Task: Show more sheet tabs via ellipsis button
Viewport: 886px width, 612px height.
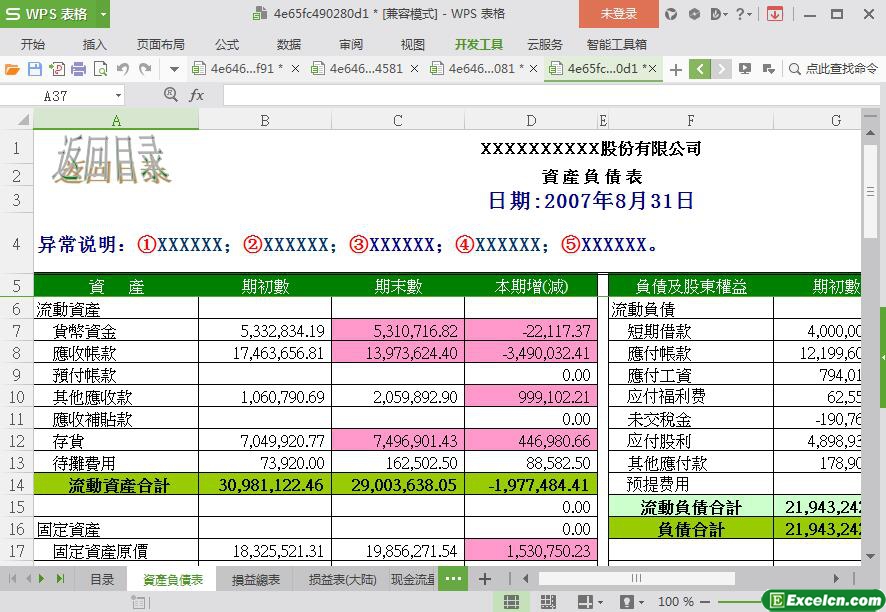Action: (x=452, y=579)
